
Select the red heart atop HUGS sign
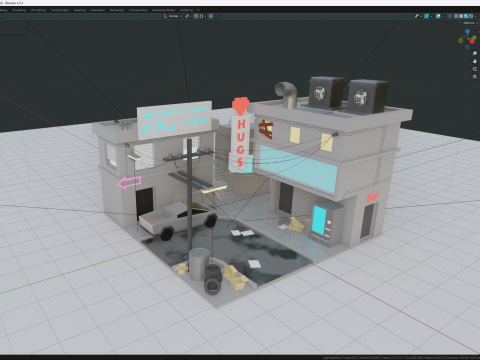(x=241, y=106)
